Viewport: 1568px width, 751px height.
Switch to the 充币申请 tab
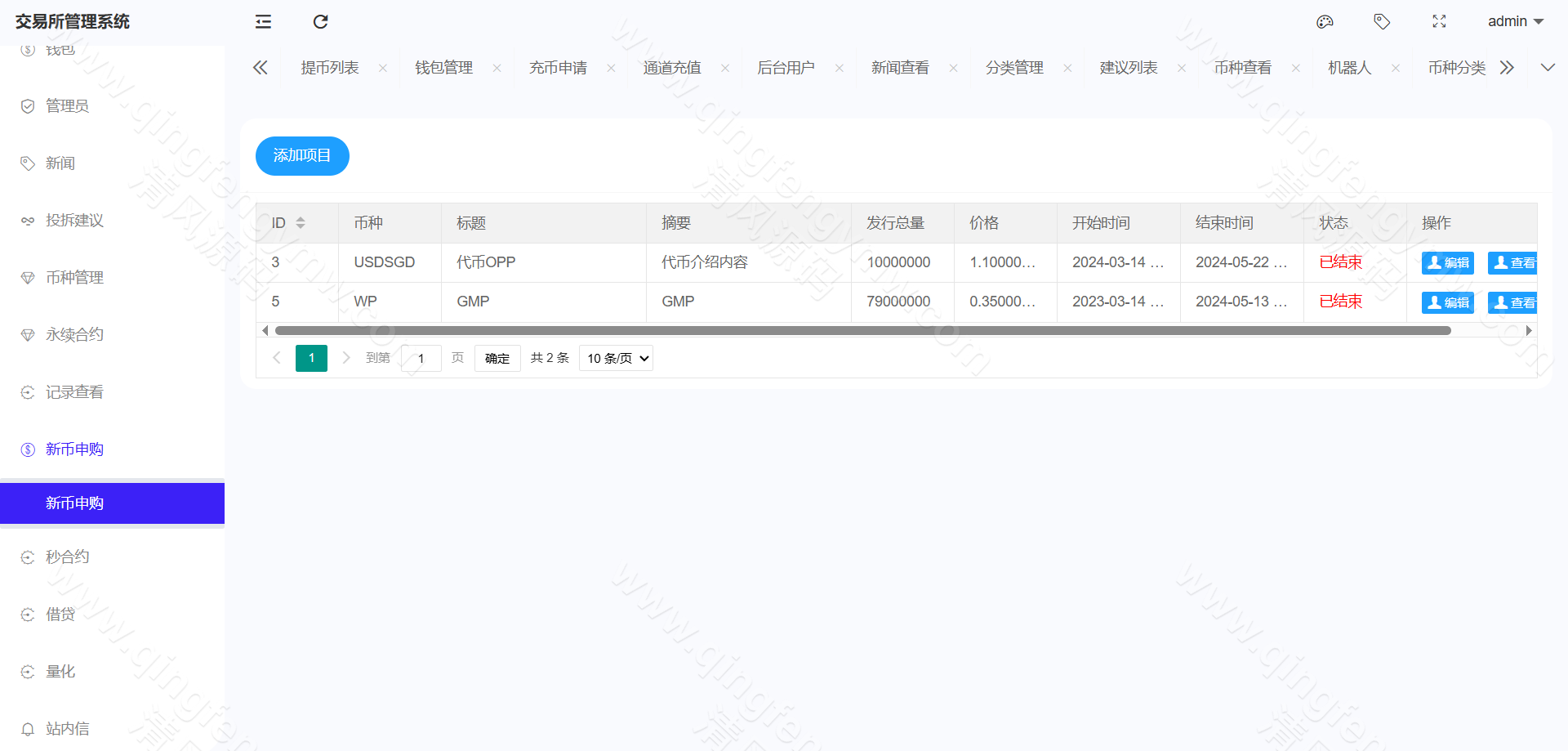[558, 67]
